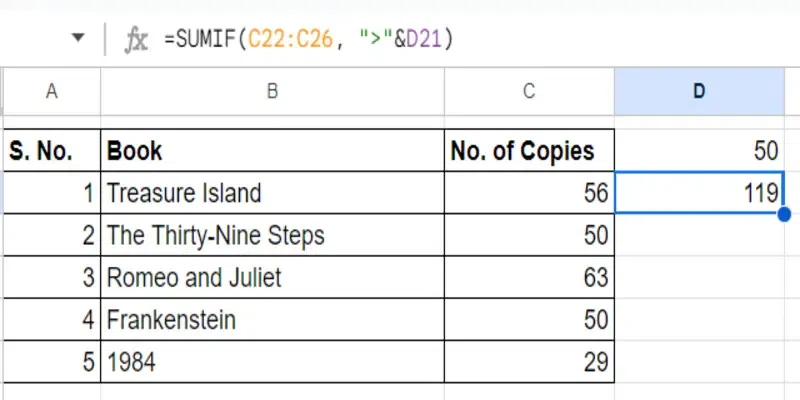Select column B header
Image resolution: width=800 pixels, height=400 pixels.
point(271,91)
